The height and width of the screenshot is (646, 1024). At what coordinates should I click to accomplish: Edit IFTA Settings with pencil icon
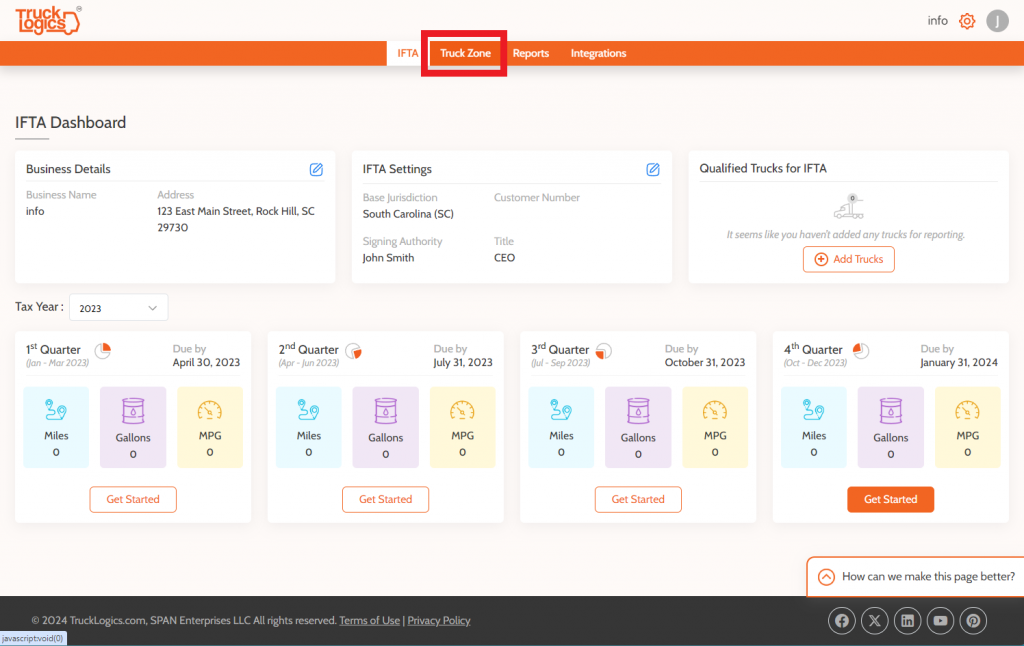[x=652, y=169]
